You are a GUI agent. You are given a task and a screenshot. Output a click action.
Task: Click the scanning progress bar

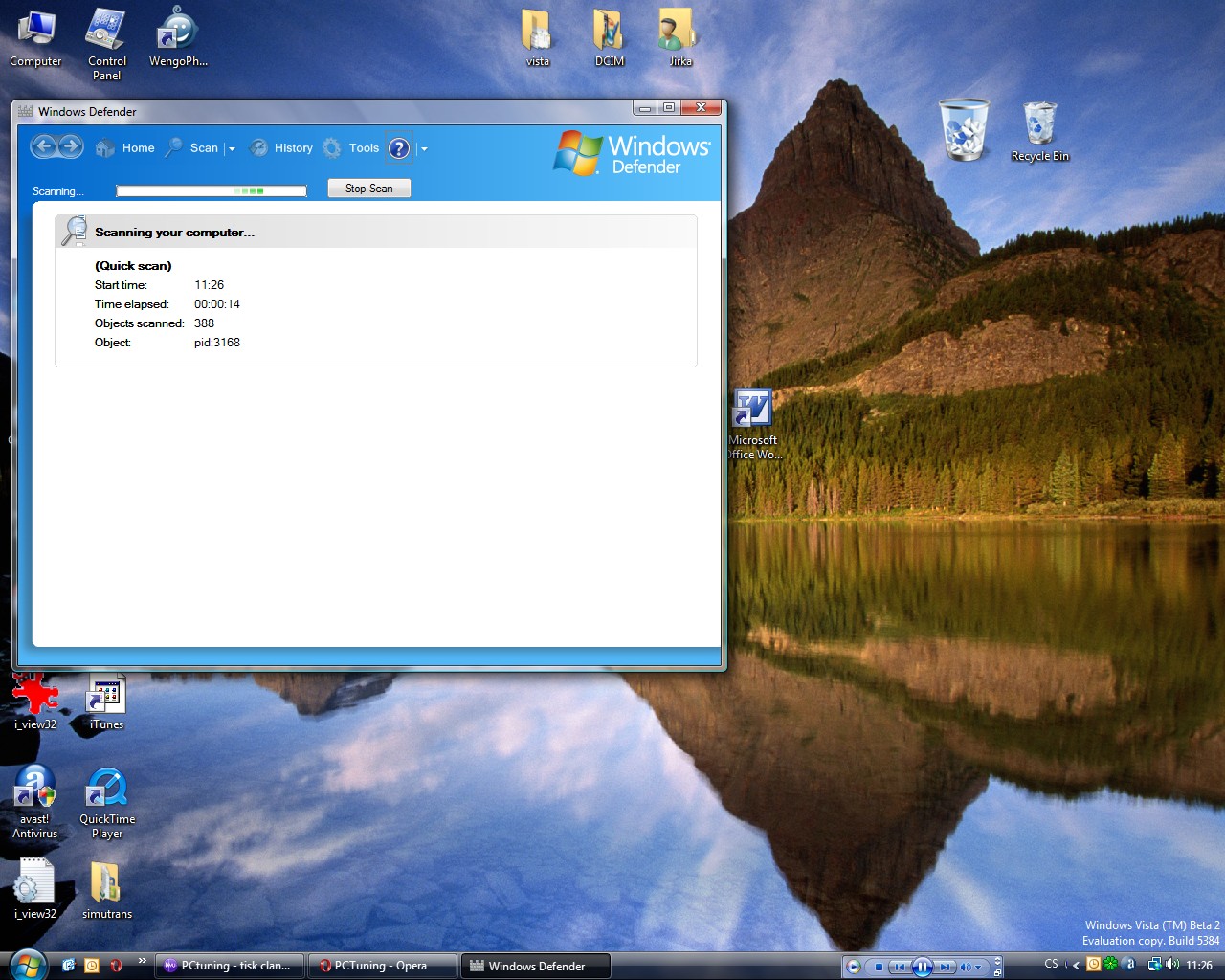coord(212,191)
